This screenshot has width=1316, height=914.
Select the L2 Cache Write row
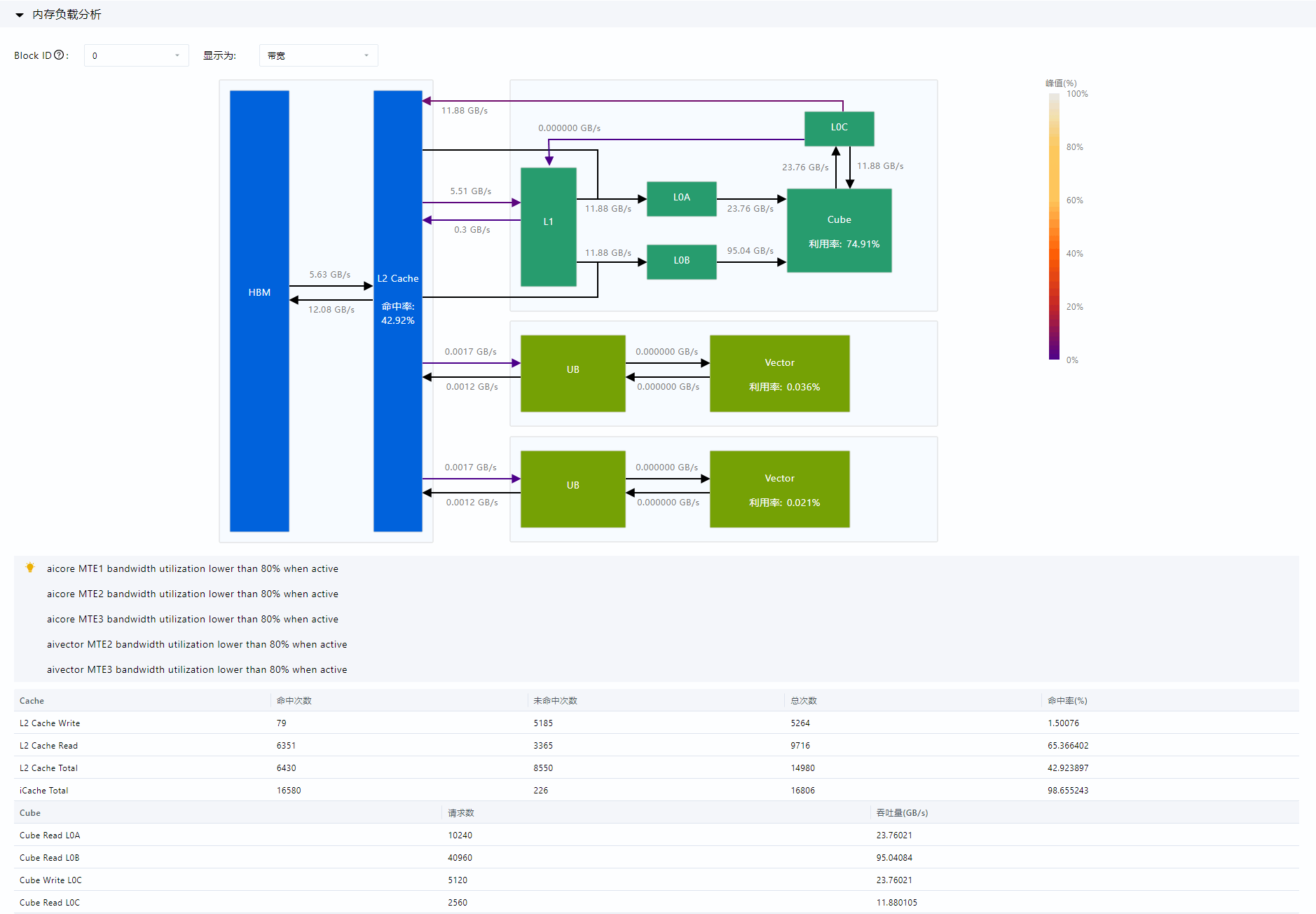[x=657, y=723]
